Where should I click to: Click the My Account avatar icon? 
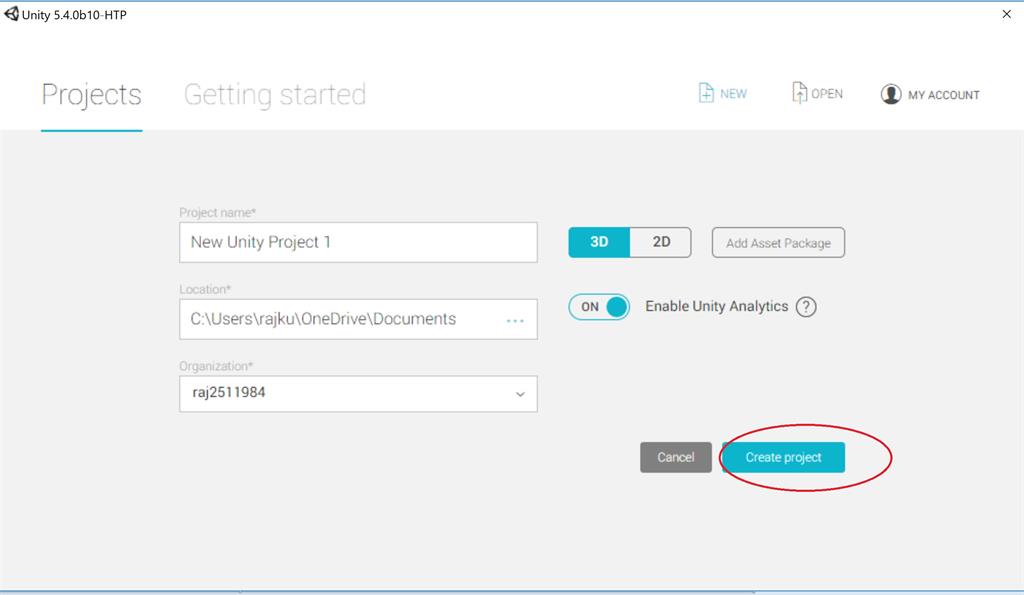(x=891, y=94)
